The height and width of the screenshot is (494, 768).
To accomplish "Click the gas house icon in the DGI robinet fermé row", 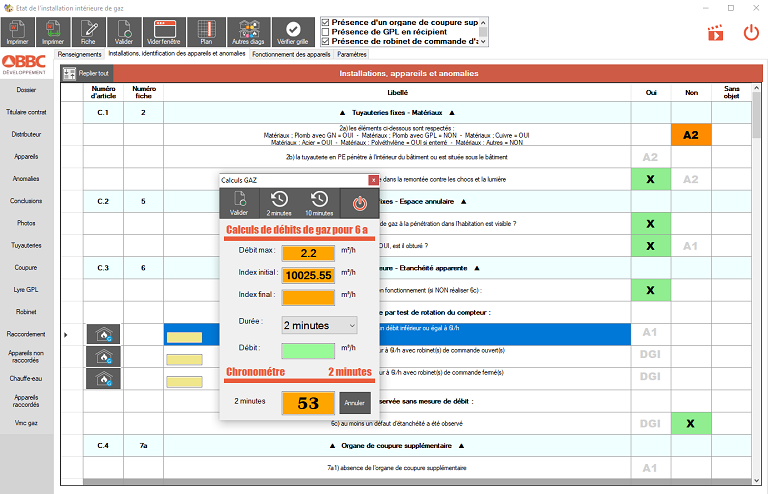I will click(x=103, y=379).
